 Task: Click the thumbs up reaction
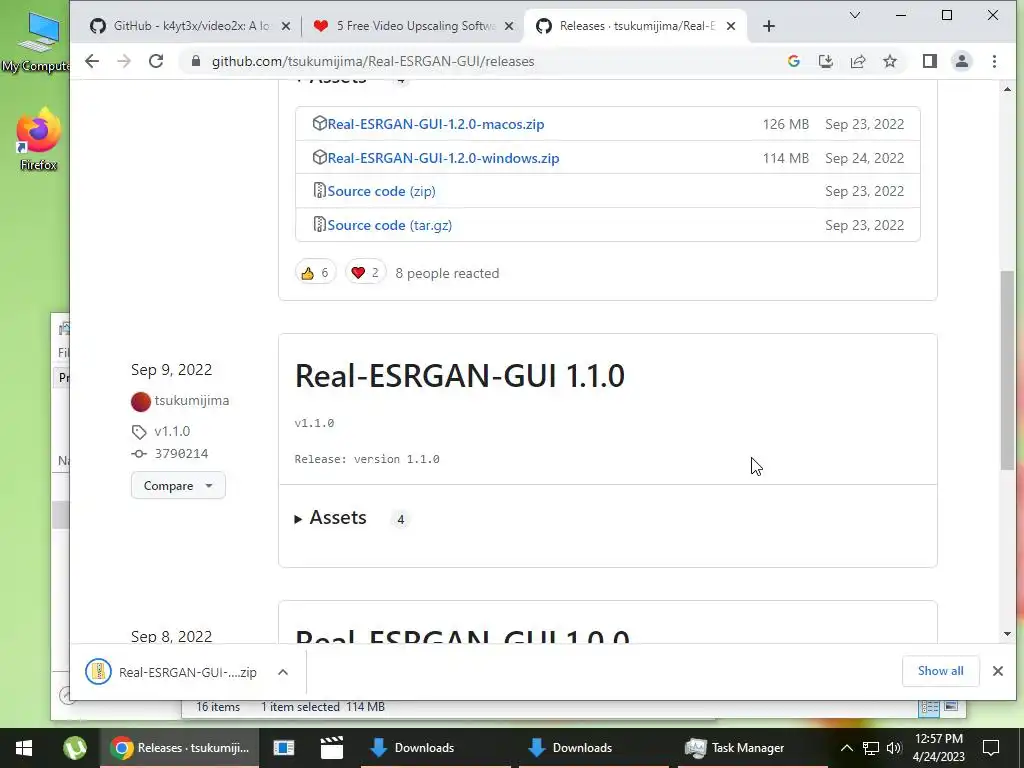click(x=315, y=273)
